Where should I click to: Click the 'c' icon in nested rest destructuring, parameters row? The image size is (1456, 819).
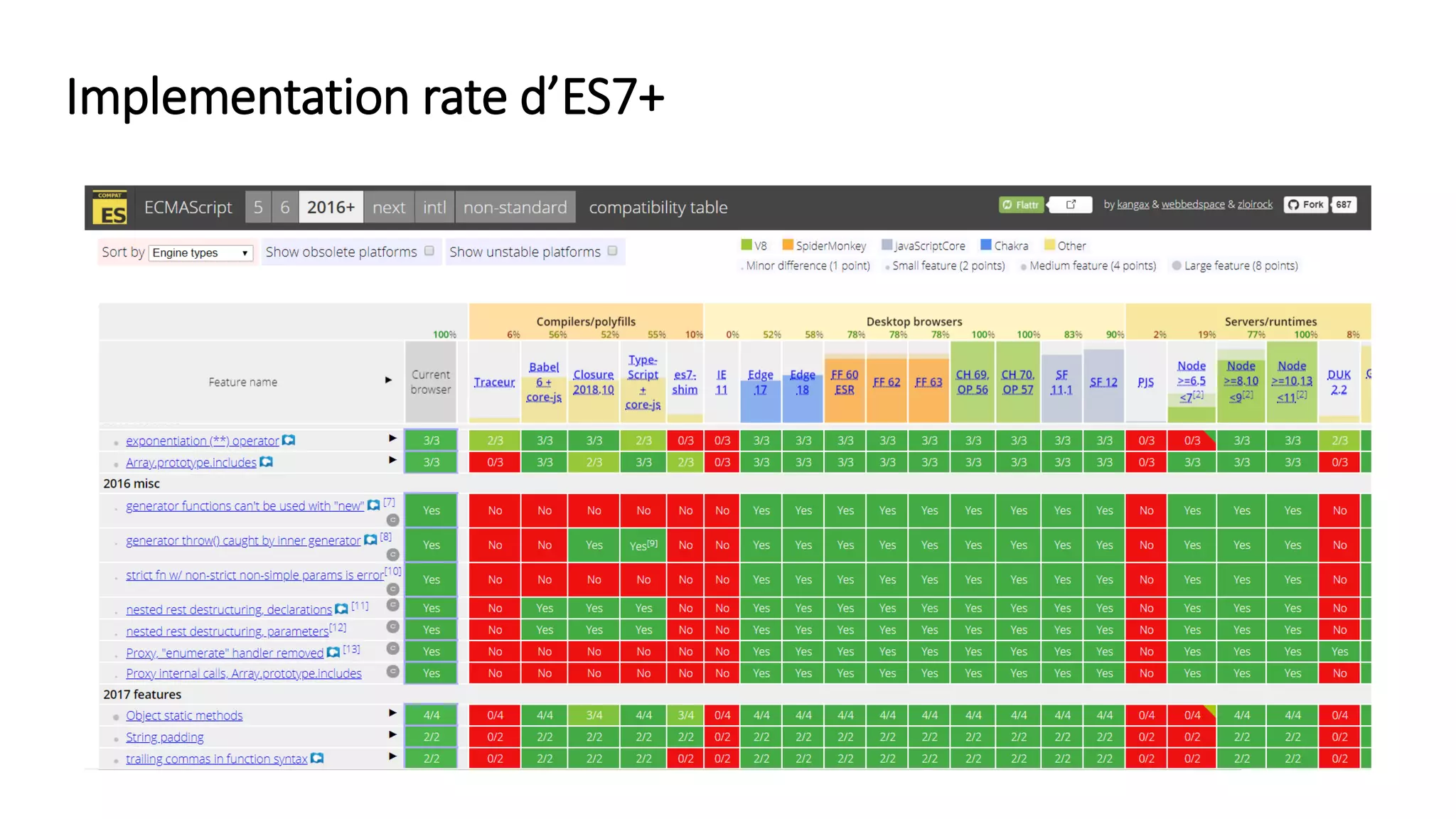click(392, 627)
